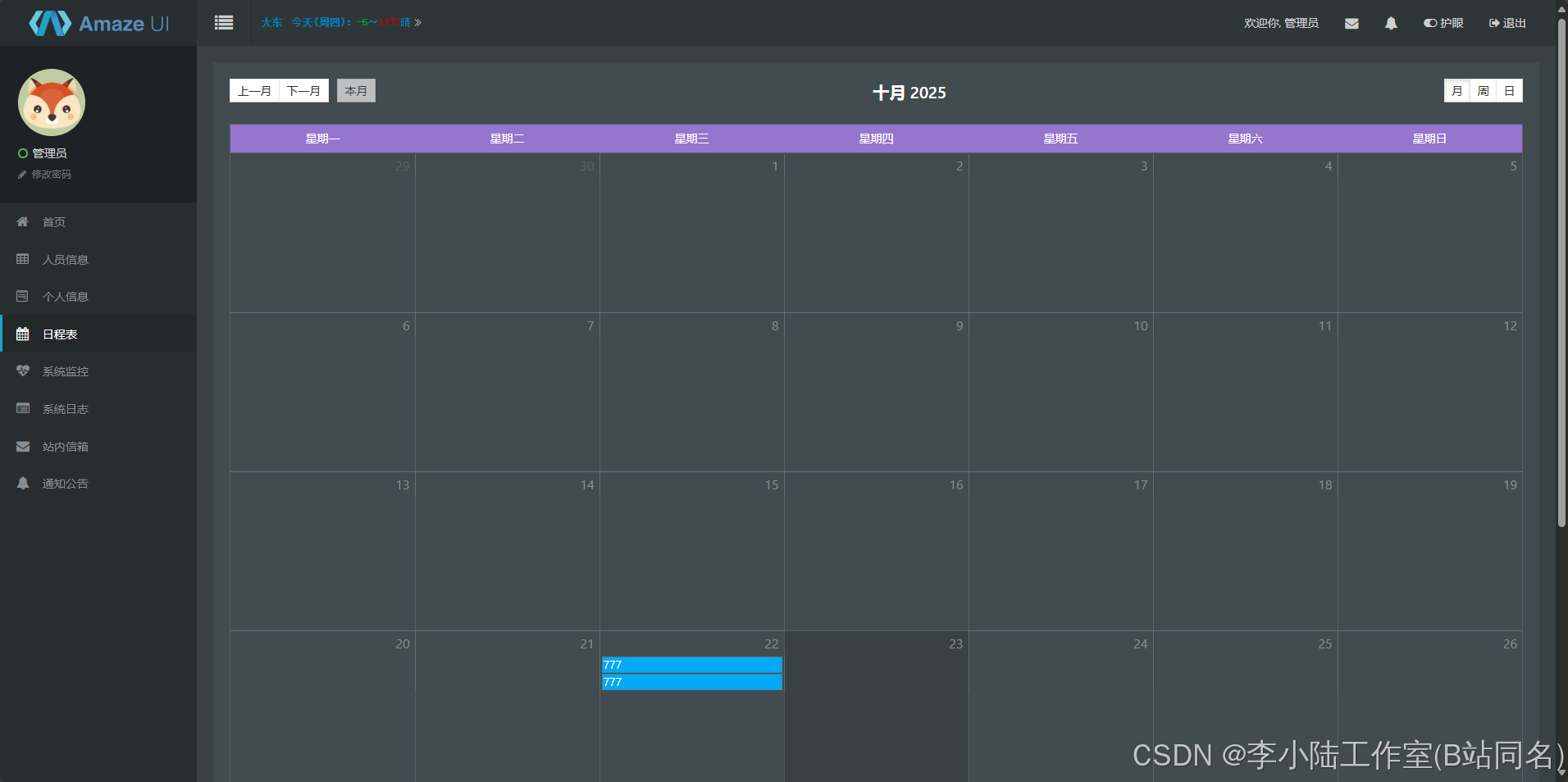Expand the weather details with the chevron
1568x782 pixels.
(x=417, y=22)
